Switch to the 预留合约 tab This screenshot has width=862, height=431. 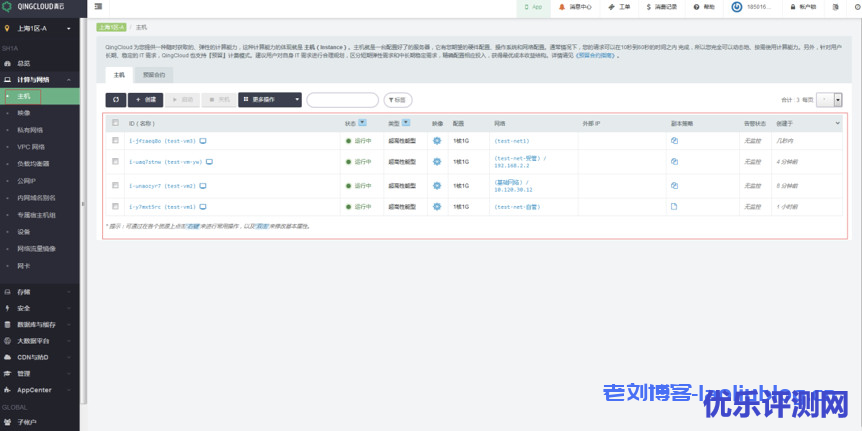pos(155,75)
